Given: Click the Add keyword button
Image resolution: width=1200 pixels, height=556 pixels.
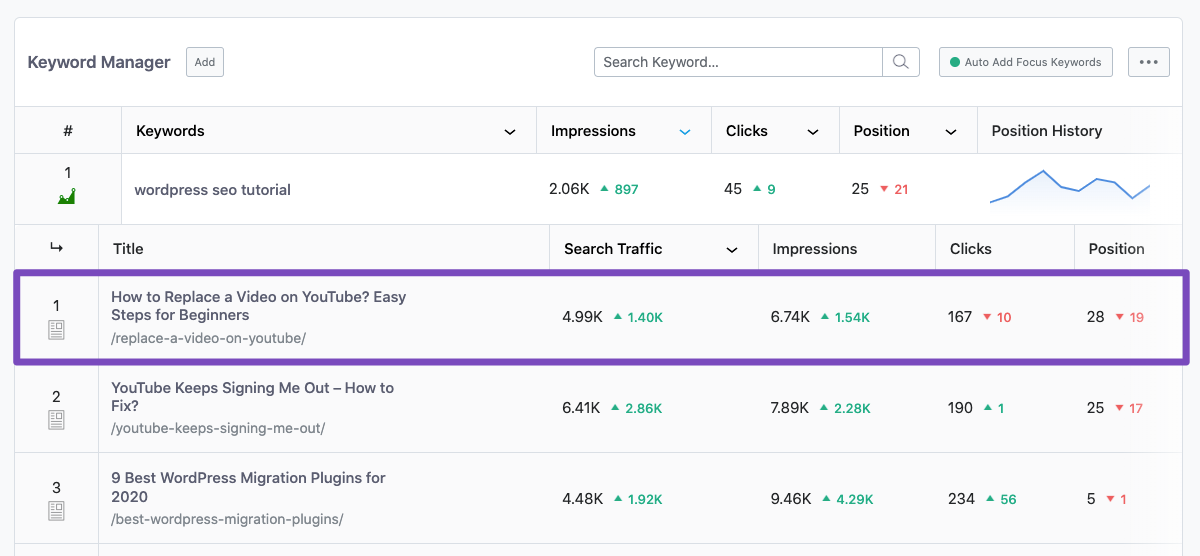Looking at the screenshot, I should pyautogui.click(x=205, y=62).
